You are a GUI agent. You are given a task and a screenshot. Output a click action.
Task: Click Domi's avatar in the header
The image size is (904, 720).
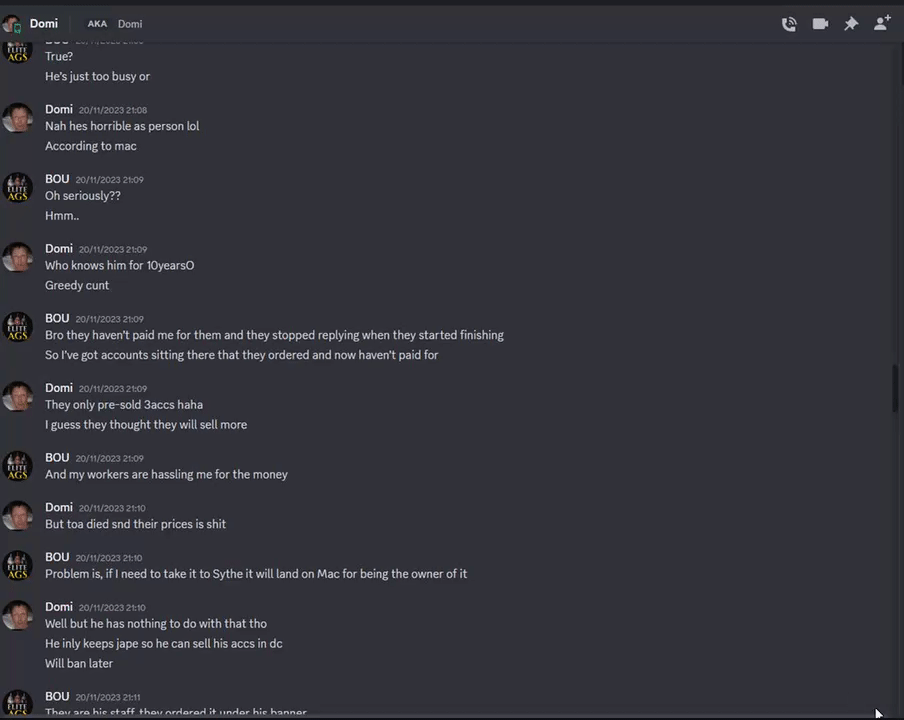(x=12, y=24)
